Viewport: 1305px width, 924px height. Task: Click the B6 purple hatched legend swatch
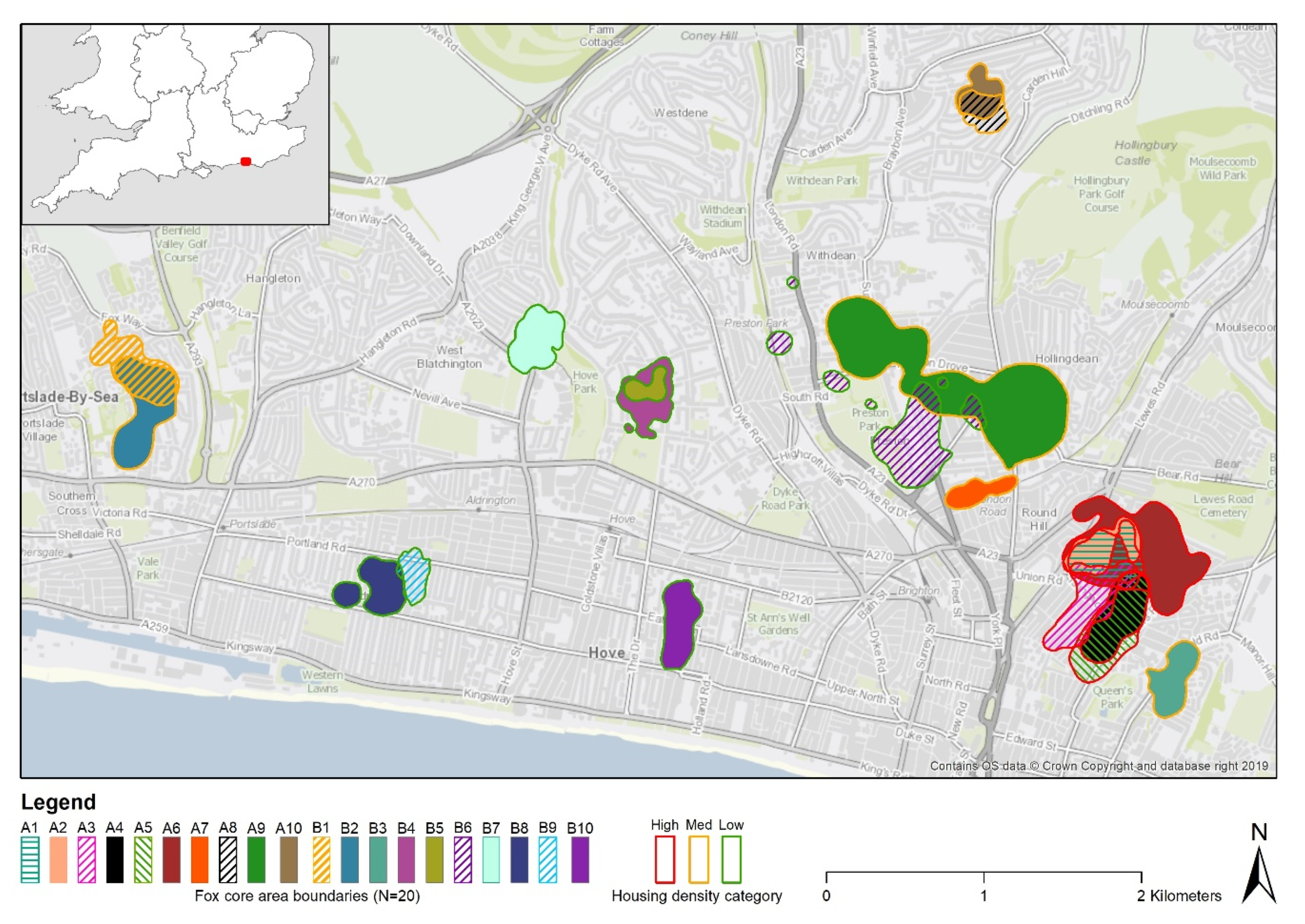[x=463, y=859]
